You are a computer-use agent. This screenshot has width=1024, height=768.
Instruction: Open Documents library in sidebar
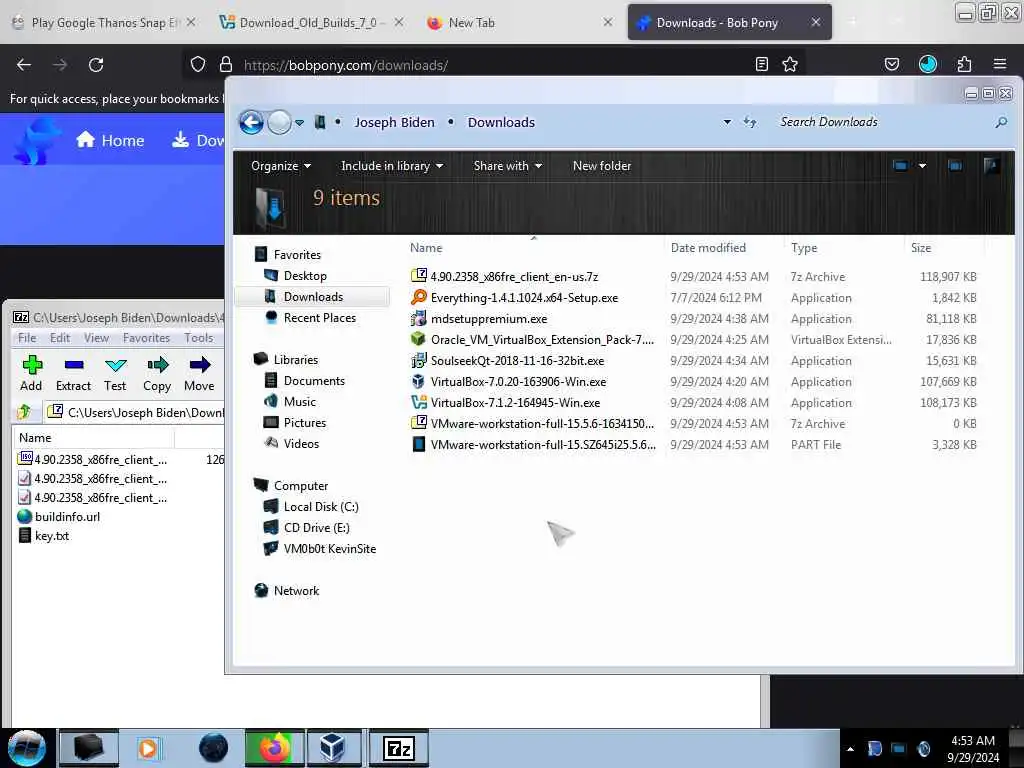coord(313,380)
